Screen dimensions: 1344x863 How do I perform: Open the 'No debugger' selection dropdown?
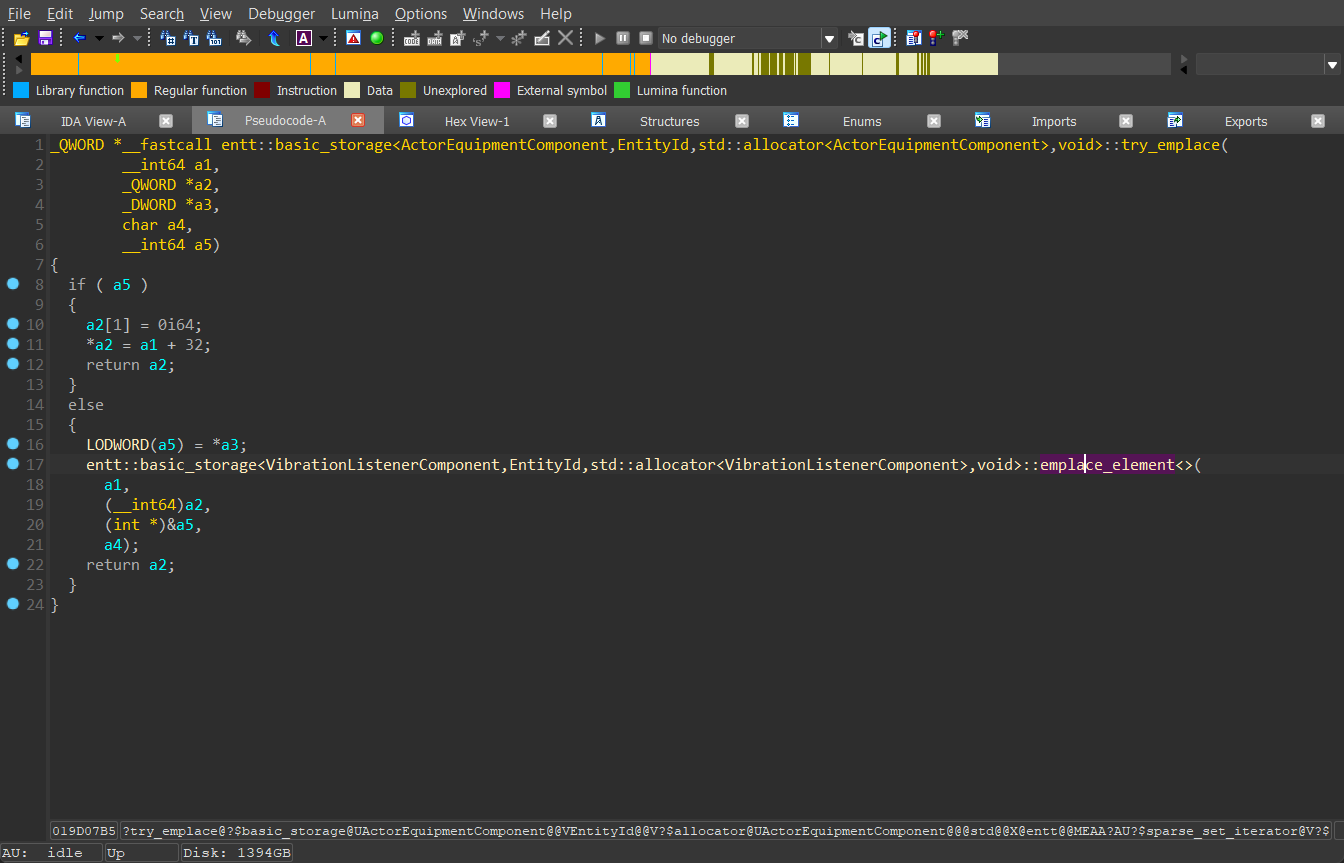[829, 39]
